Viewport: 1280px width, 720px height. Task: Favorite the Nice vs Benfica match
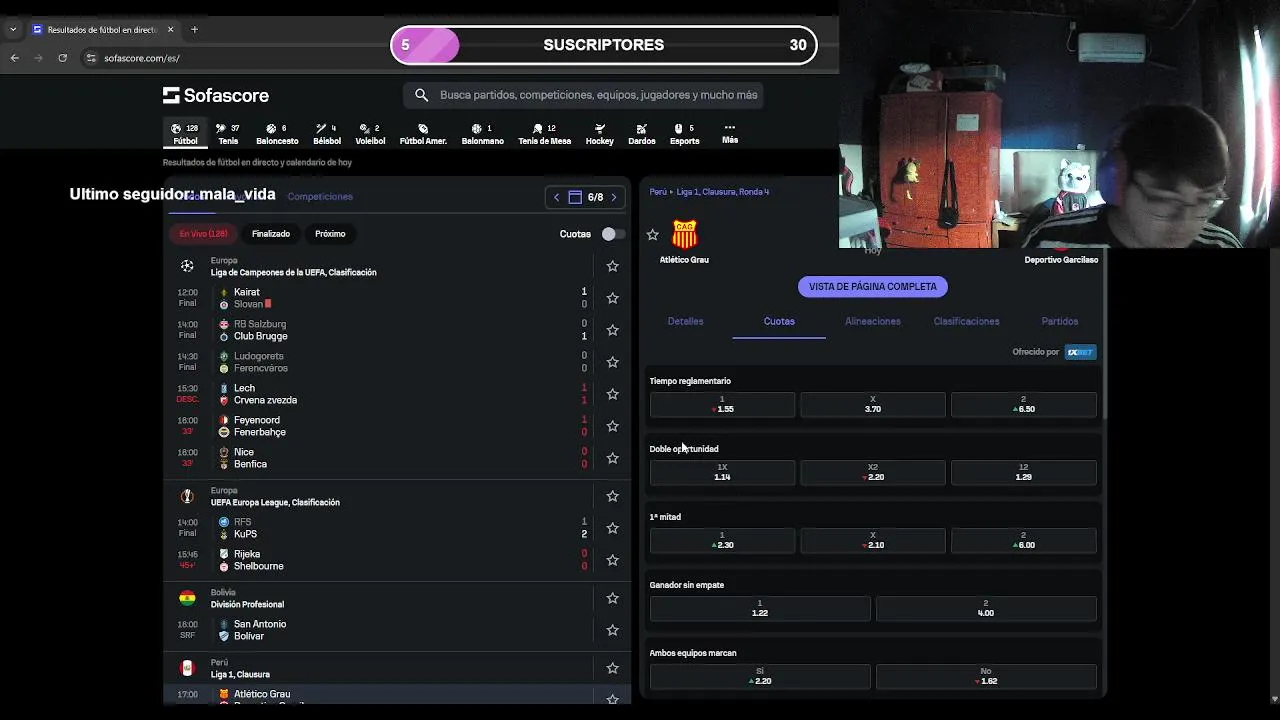tap(612, 458)
